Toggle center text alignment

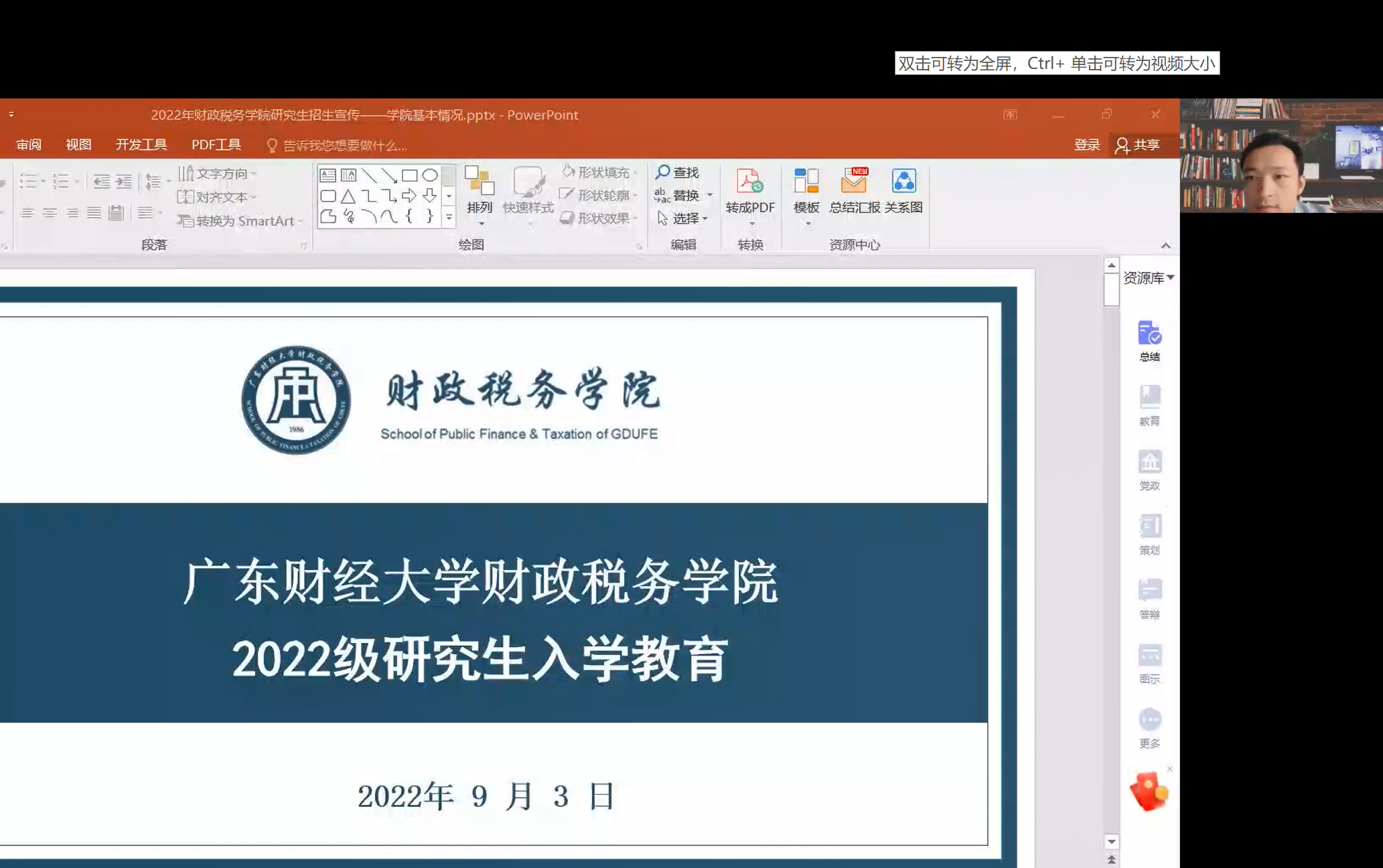point(50,213)
